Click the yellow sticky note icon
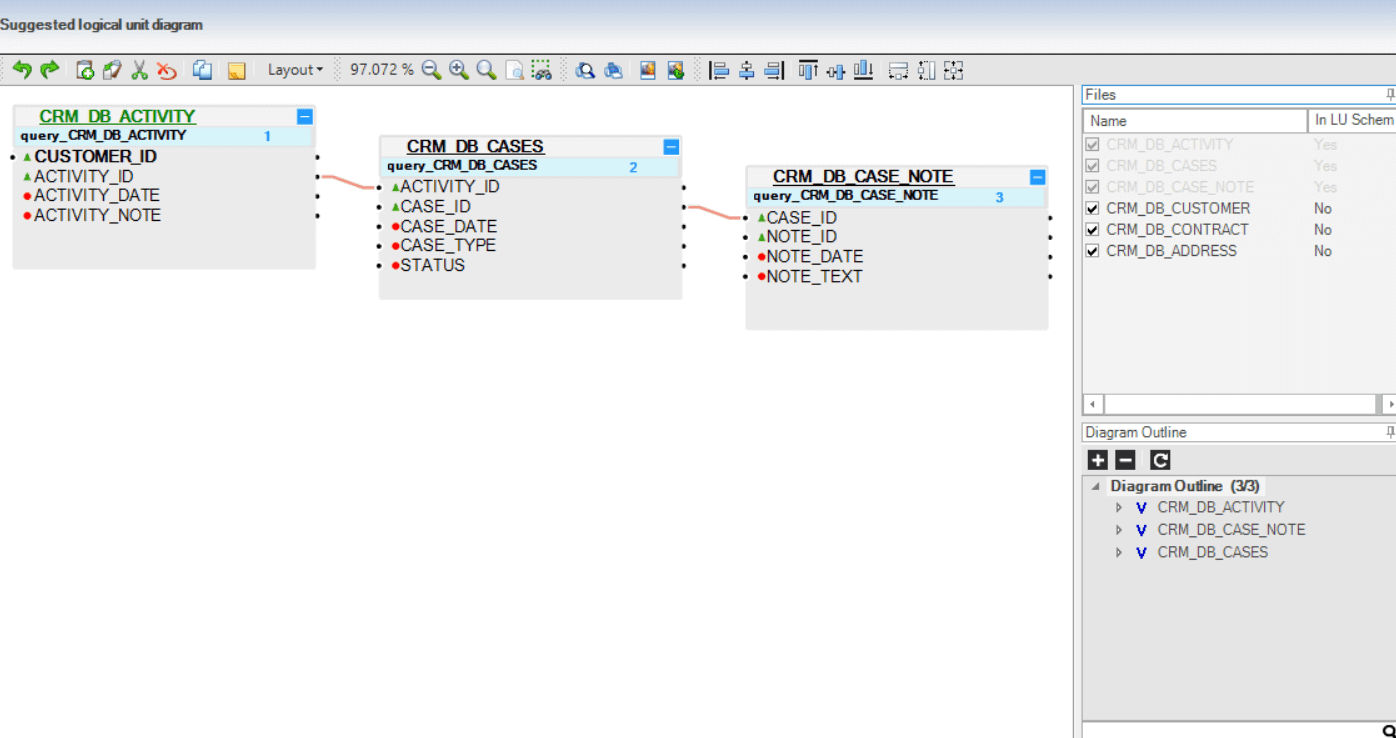The image size is (1396, 738). tap(236, 70)
